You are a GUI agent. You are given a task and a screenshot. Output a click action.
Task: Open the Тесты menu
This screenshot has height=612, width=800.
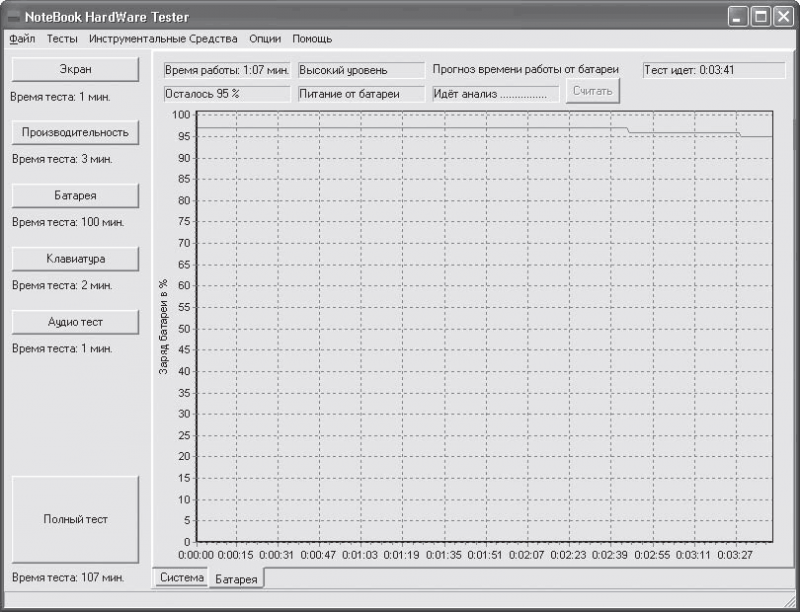click(62, 39)
